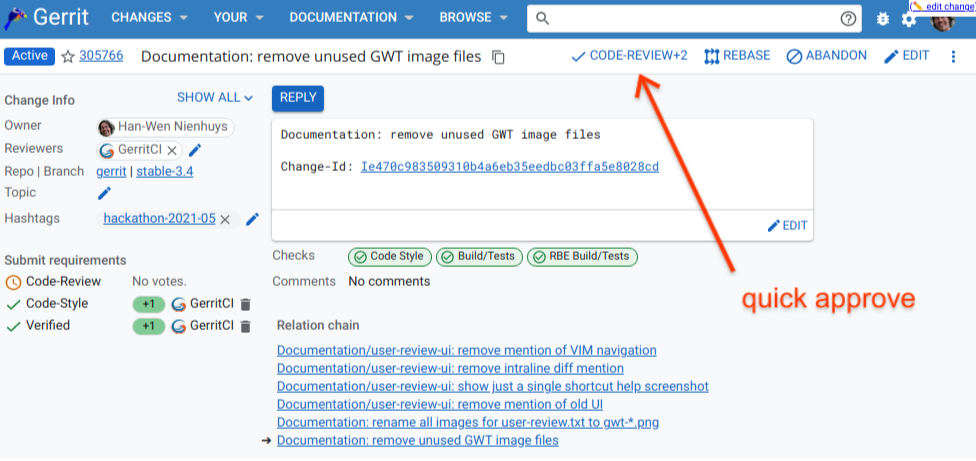Star change 305766
The image size is (976, 461).
[x=68, y=56]
